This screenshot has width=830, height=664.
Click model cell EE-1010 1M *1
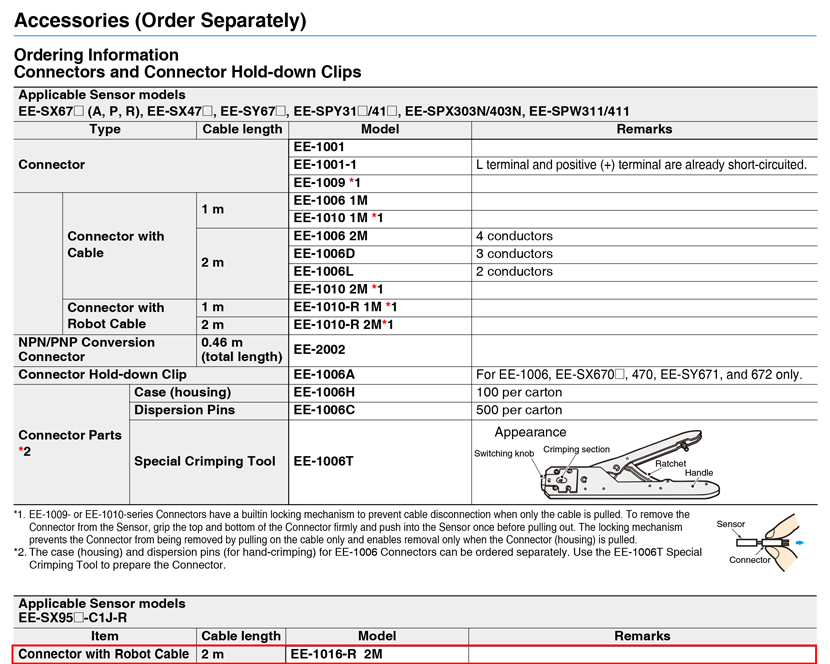tap(380, 218)
